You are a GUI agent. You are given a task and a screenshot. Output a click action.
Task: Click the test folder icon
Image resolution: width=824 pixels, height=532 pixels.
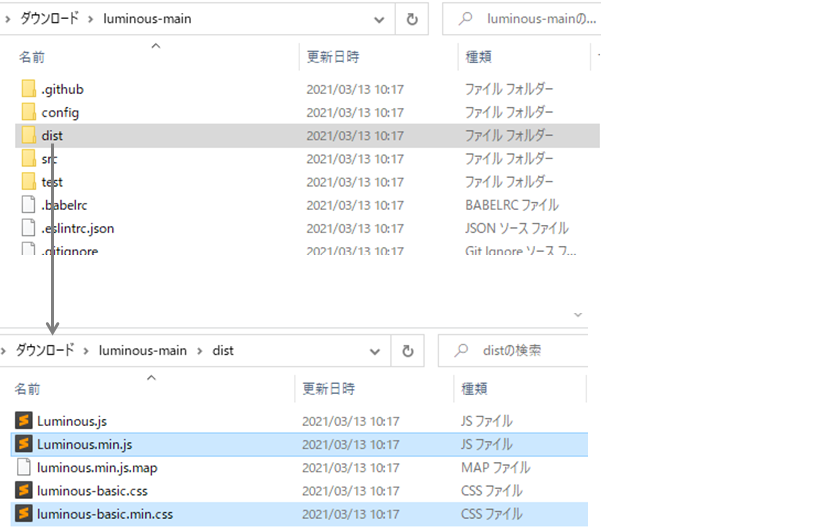pyautogui.click(x=29, y=181)
